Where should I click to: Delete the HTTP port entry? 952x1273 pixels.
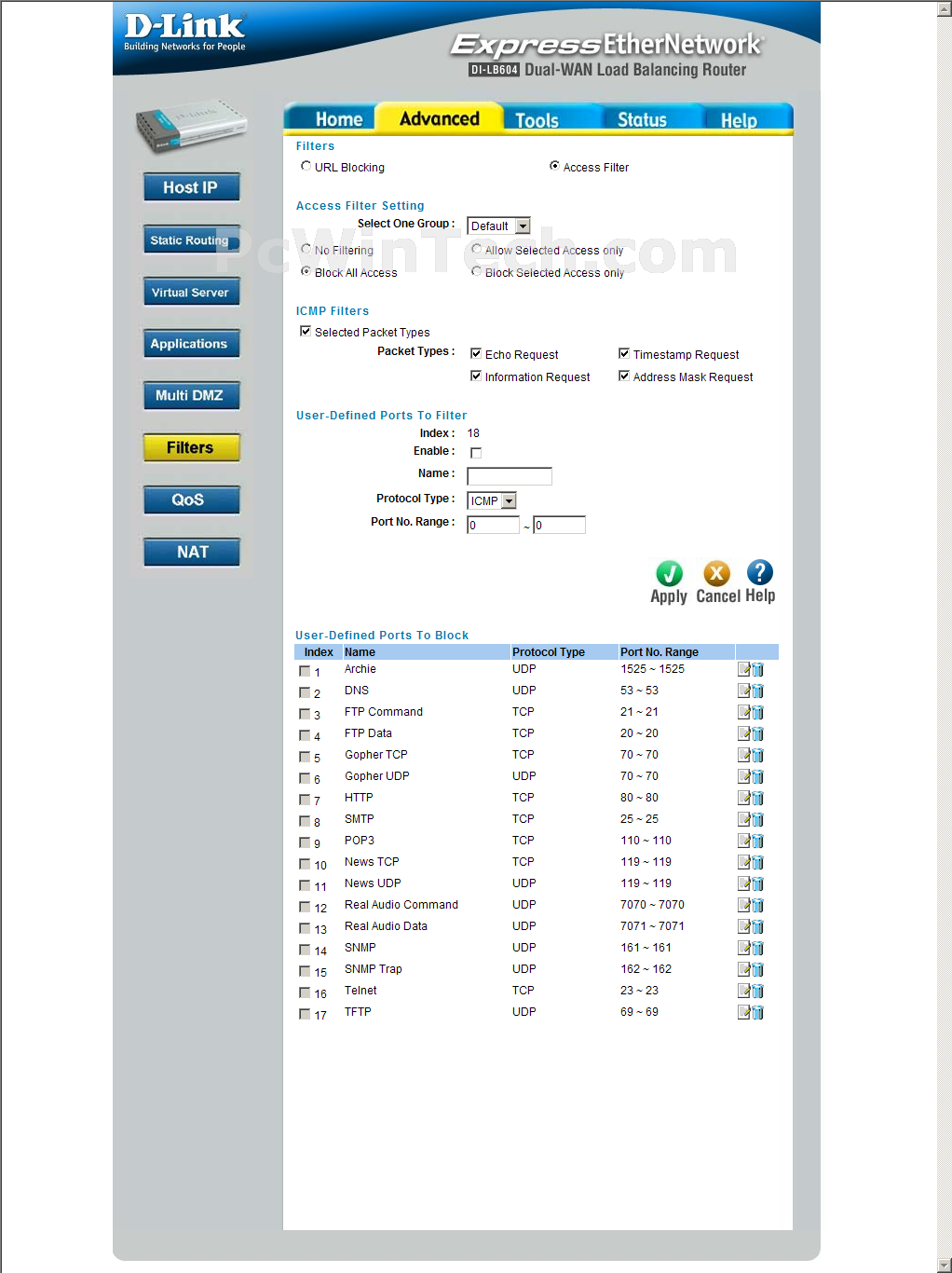(757, 798)
